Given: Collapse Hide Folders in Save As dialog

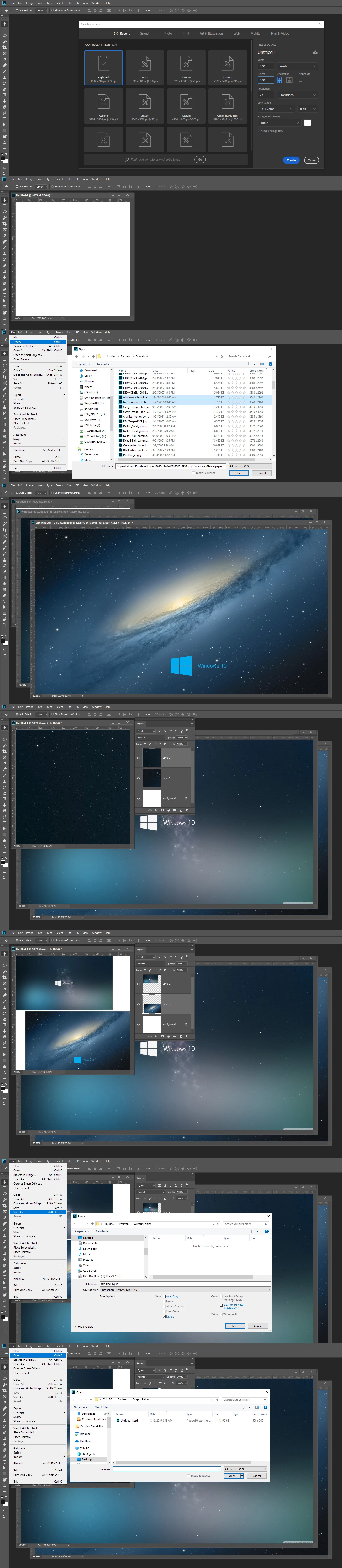Looking at the screenshot, I should point(83,1326).
